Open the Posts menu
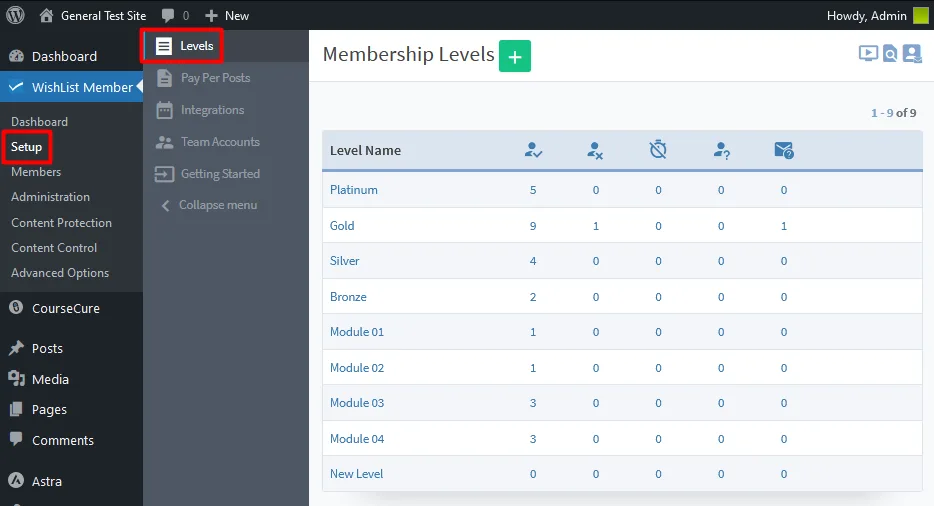Image resolution: width=934 pixels, height=506 pixels. [x=47, y=348]
